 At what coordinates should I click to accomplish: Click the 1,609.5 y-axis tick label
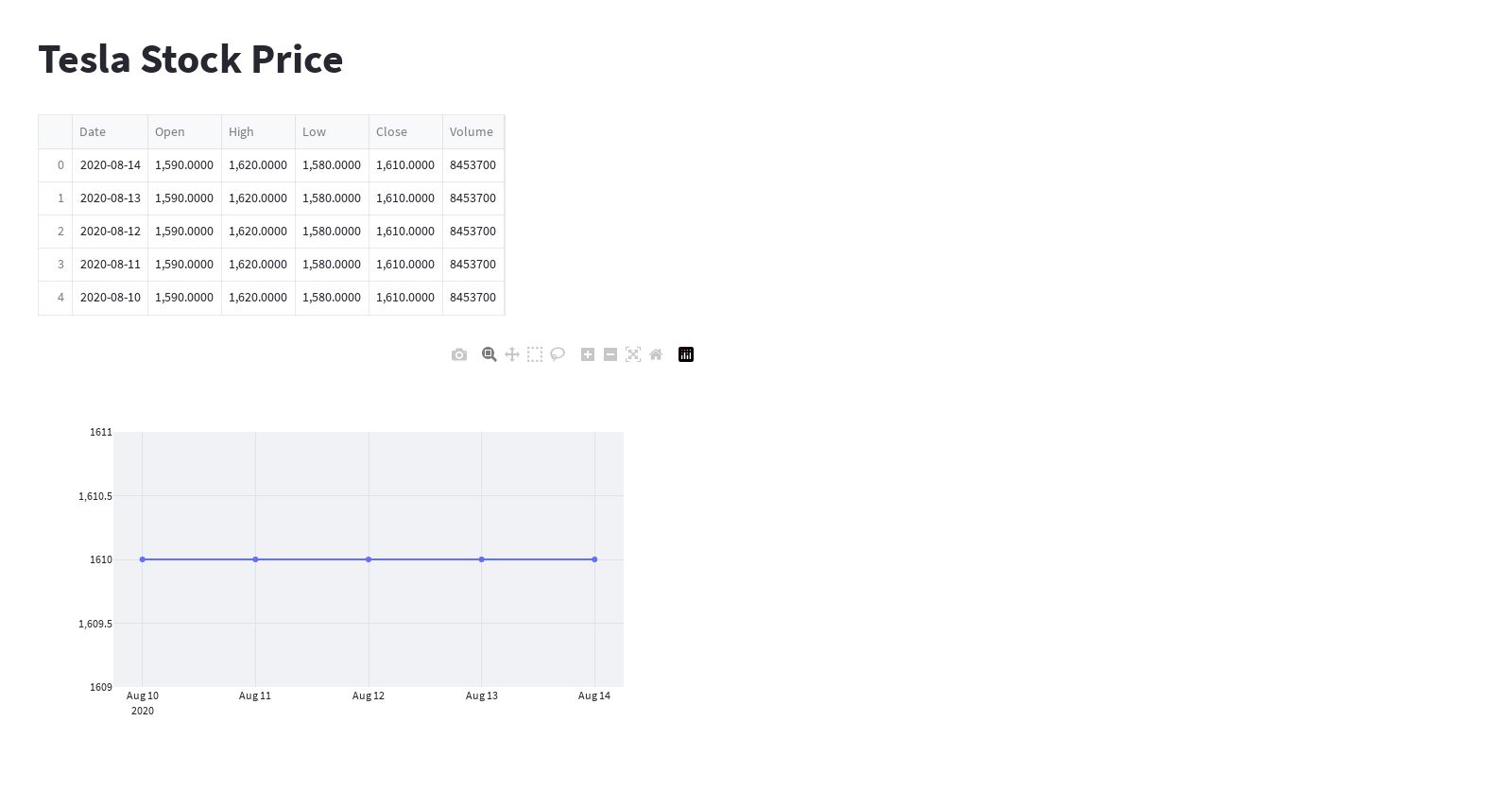coord(95,624)
